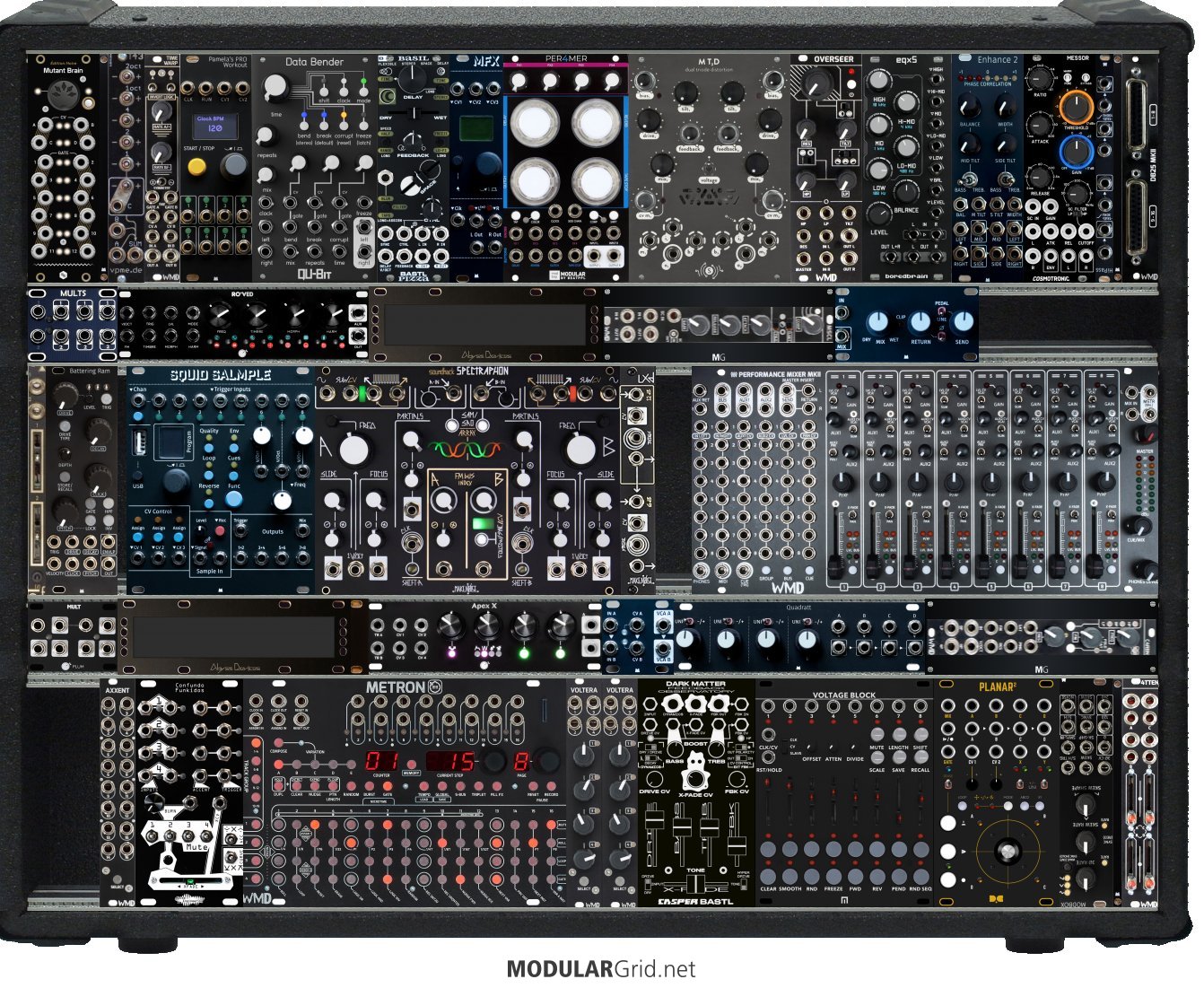The image size is (1204, 988).
Task: Click the blue GAIN knob on Messor
Action: 1077,153
